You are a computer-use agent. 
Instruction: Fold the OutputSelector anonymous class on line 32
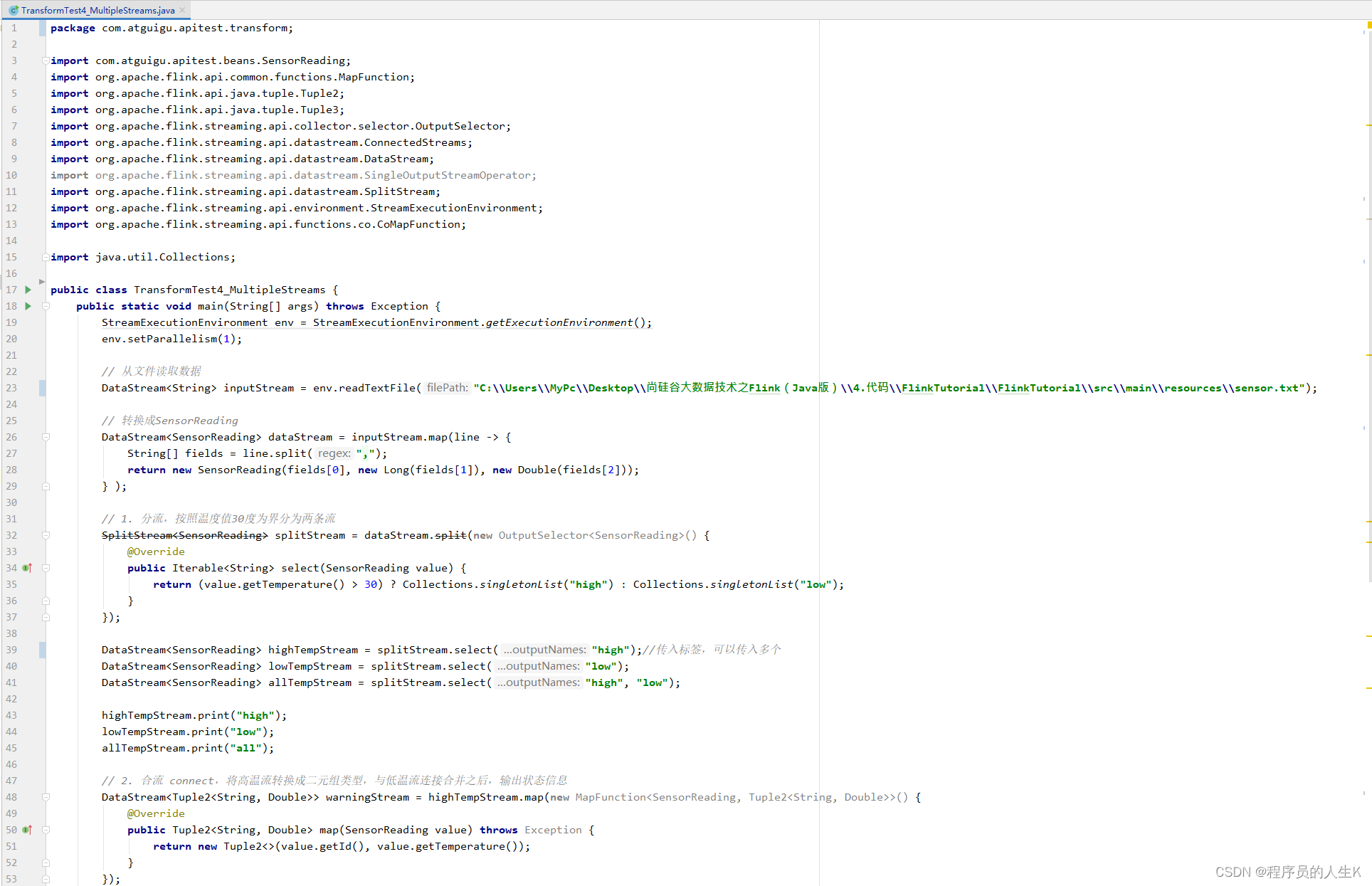coord(46,535)
